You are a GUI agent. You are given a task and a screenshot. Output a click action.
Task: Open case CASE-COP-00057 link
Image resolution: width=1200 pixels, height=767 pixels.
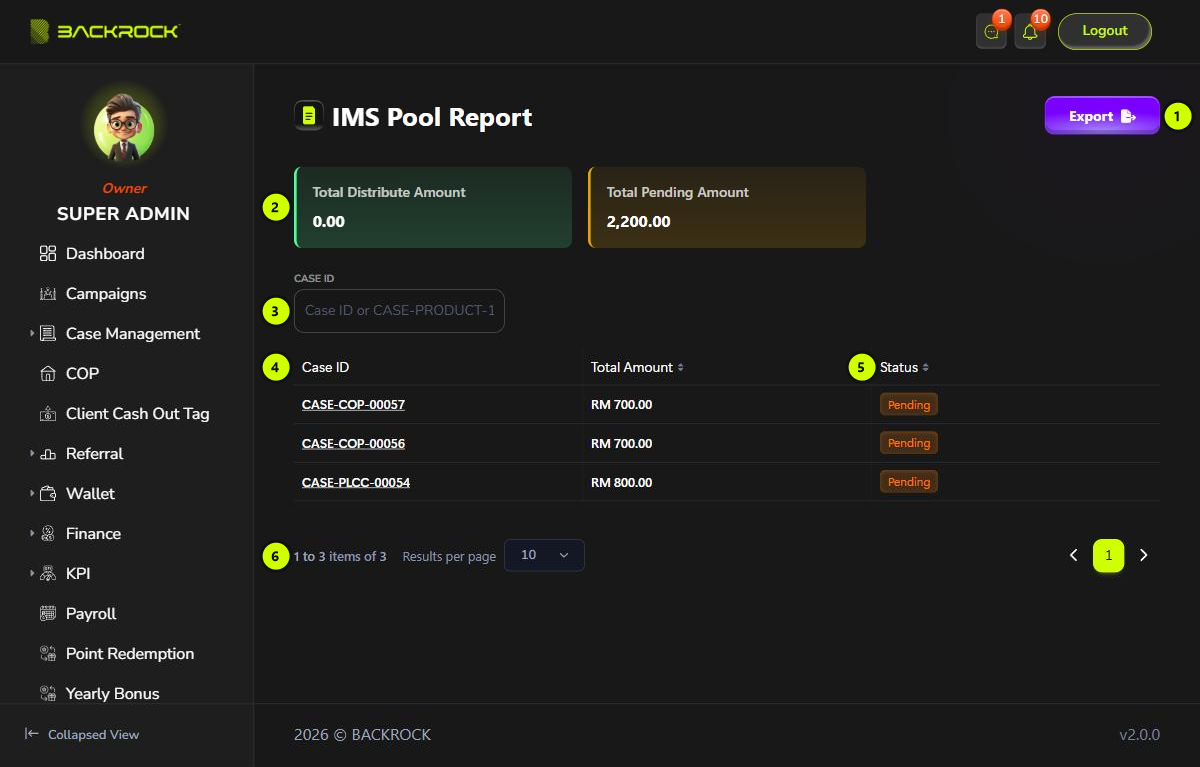[353, 405]
